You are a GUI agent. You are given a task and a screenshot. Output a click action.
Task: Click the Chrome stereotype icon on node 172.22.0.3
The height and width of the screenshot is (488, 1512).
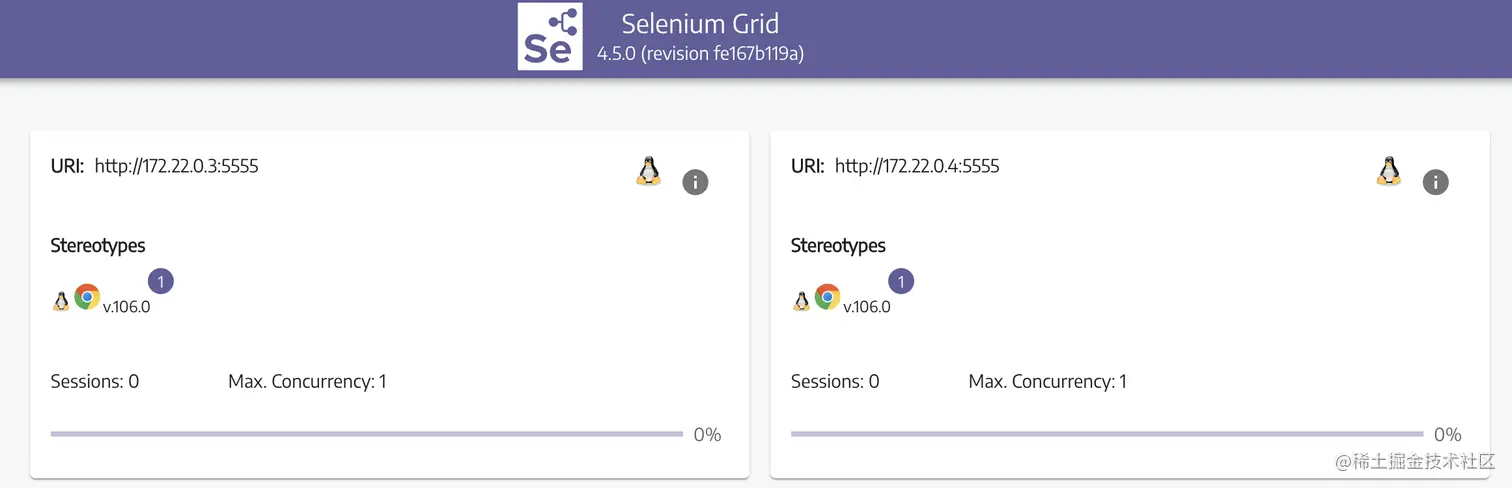[87, 297]
